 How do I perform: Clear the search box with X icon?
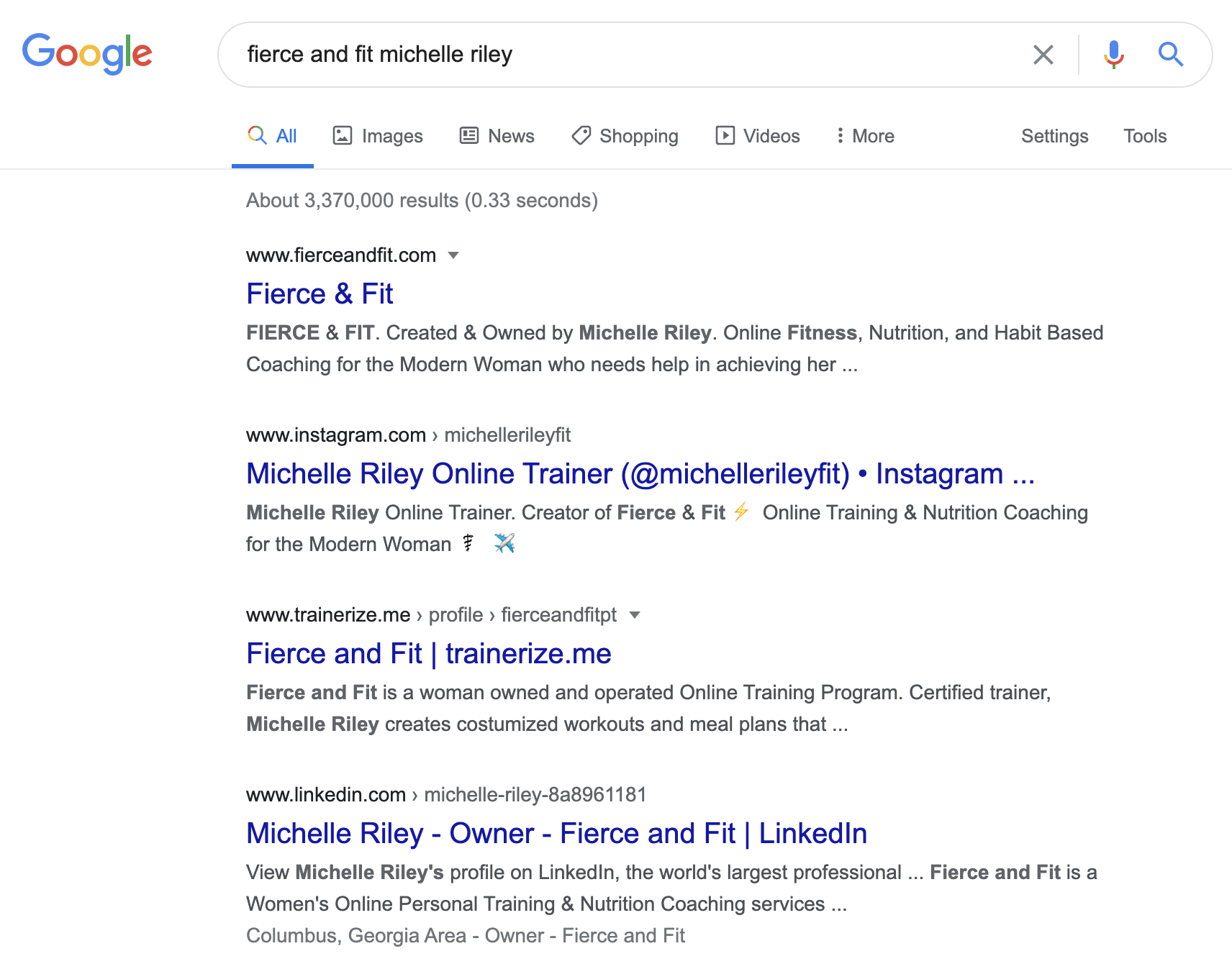point(1043,55)
